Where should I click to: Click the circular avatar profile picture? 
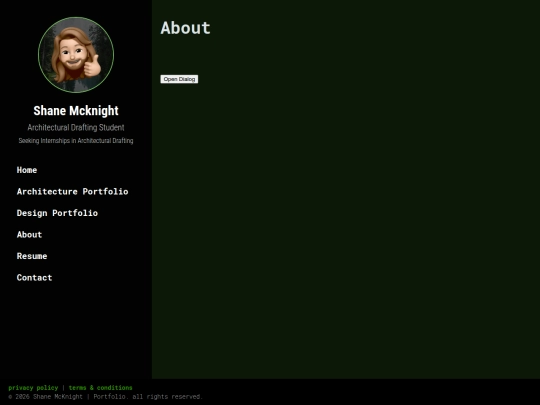point(76,55)
